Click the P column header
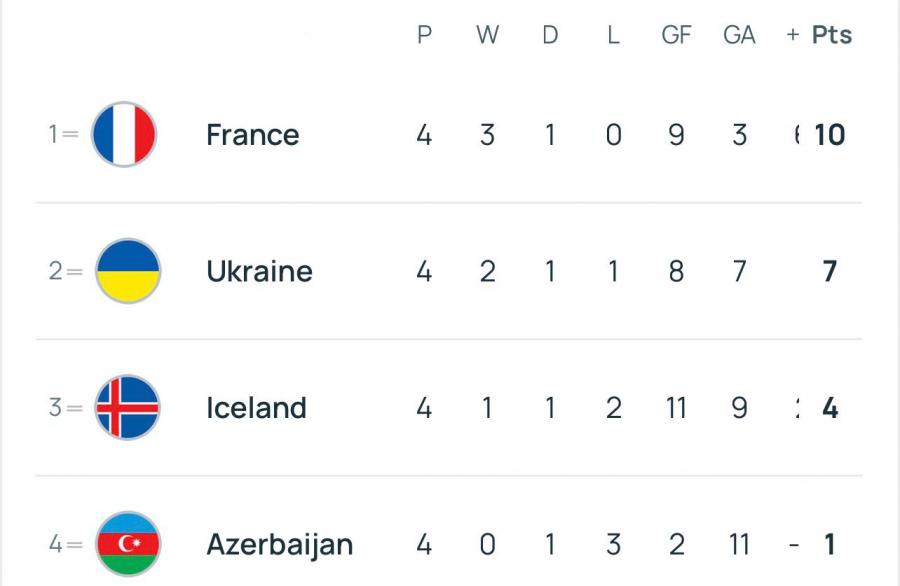This screenshot has width=900, height=586. click(x=424, y=35)
